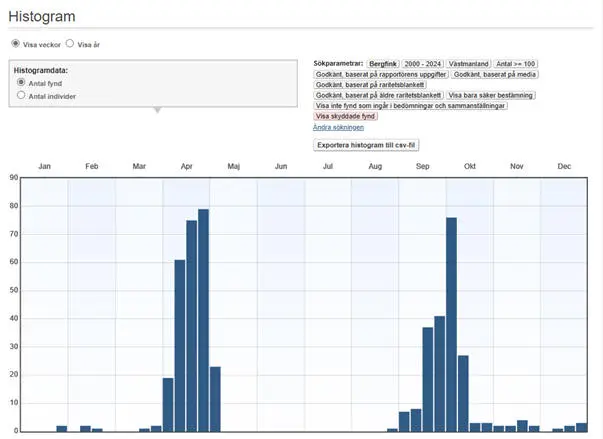Click the 'Apr' month label on chart
Image resolution: width=603 pixels, height=439 pixels.
tap(186, 166)
